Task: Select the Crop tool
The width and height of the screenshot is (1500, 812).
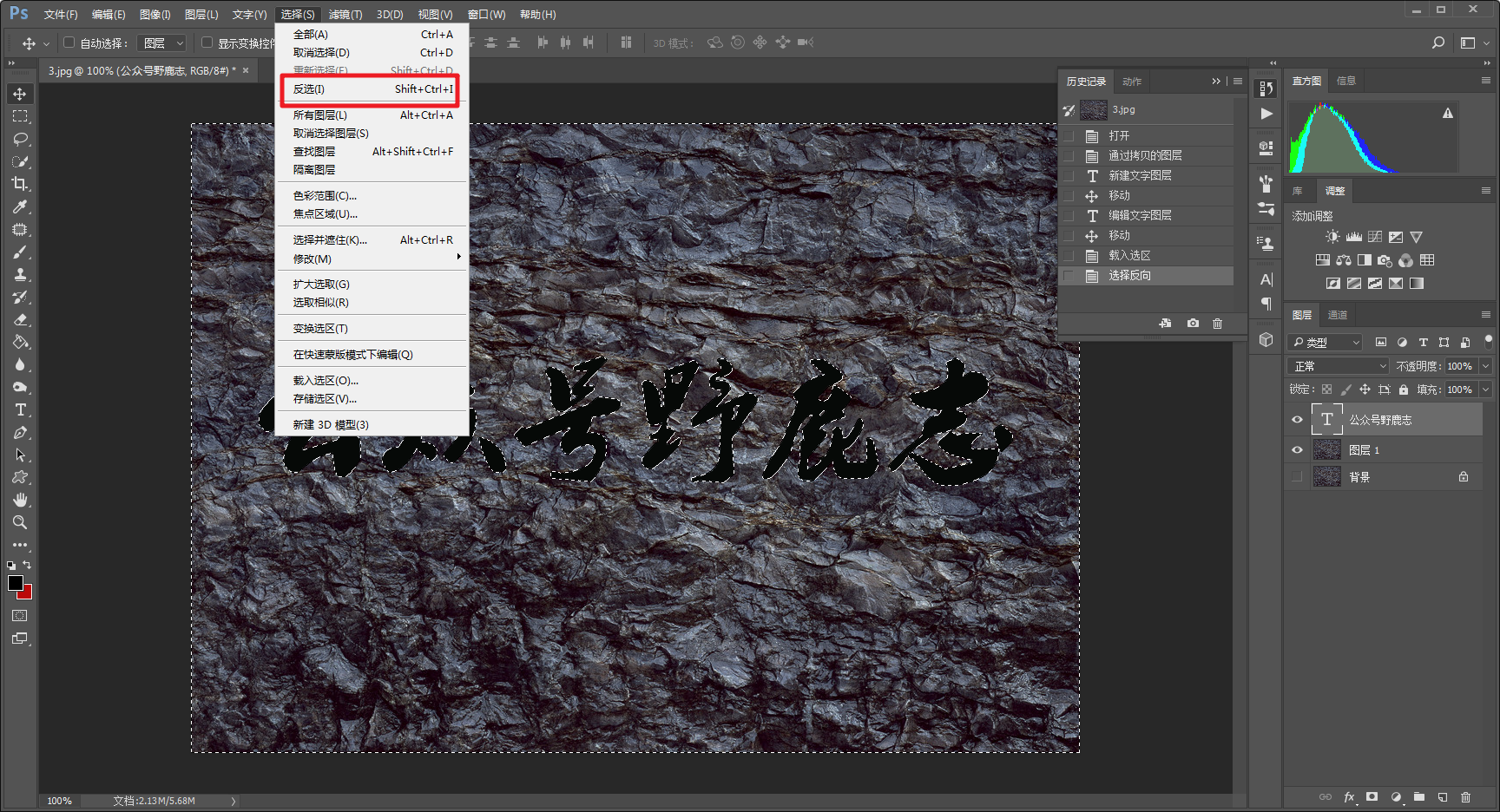Action: point(20,184)
